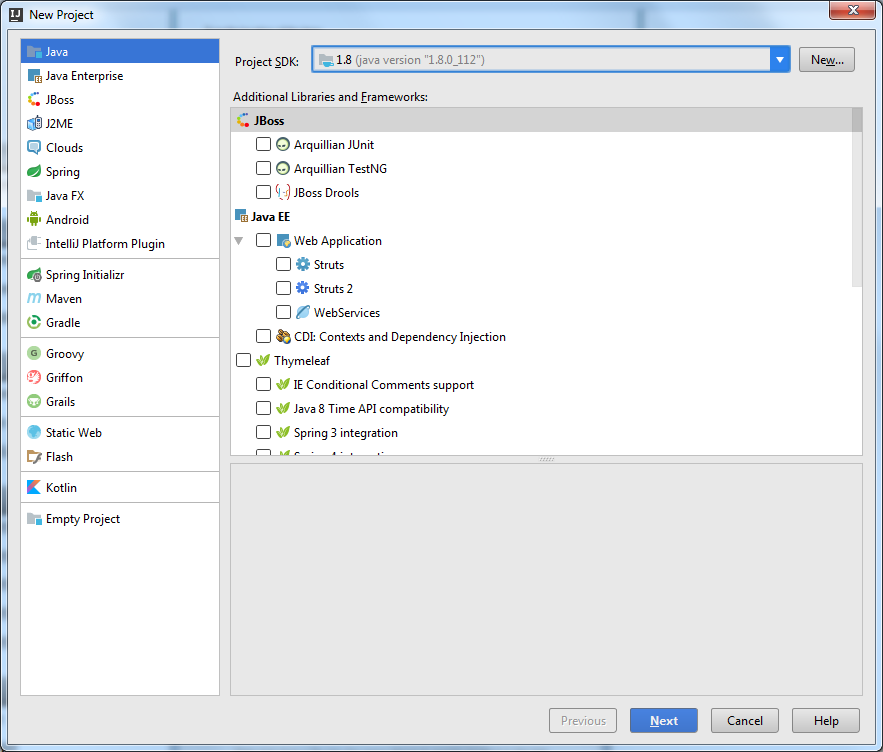The image size is (883, 752).
Task: Click the Empty Project folder icon
Action: click(34, 519)
